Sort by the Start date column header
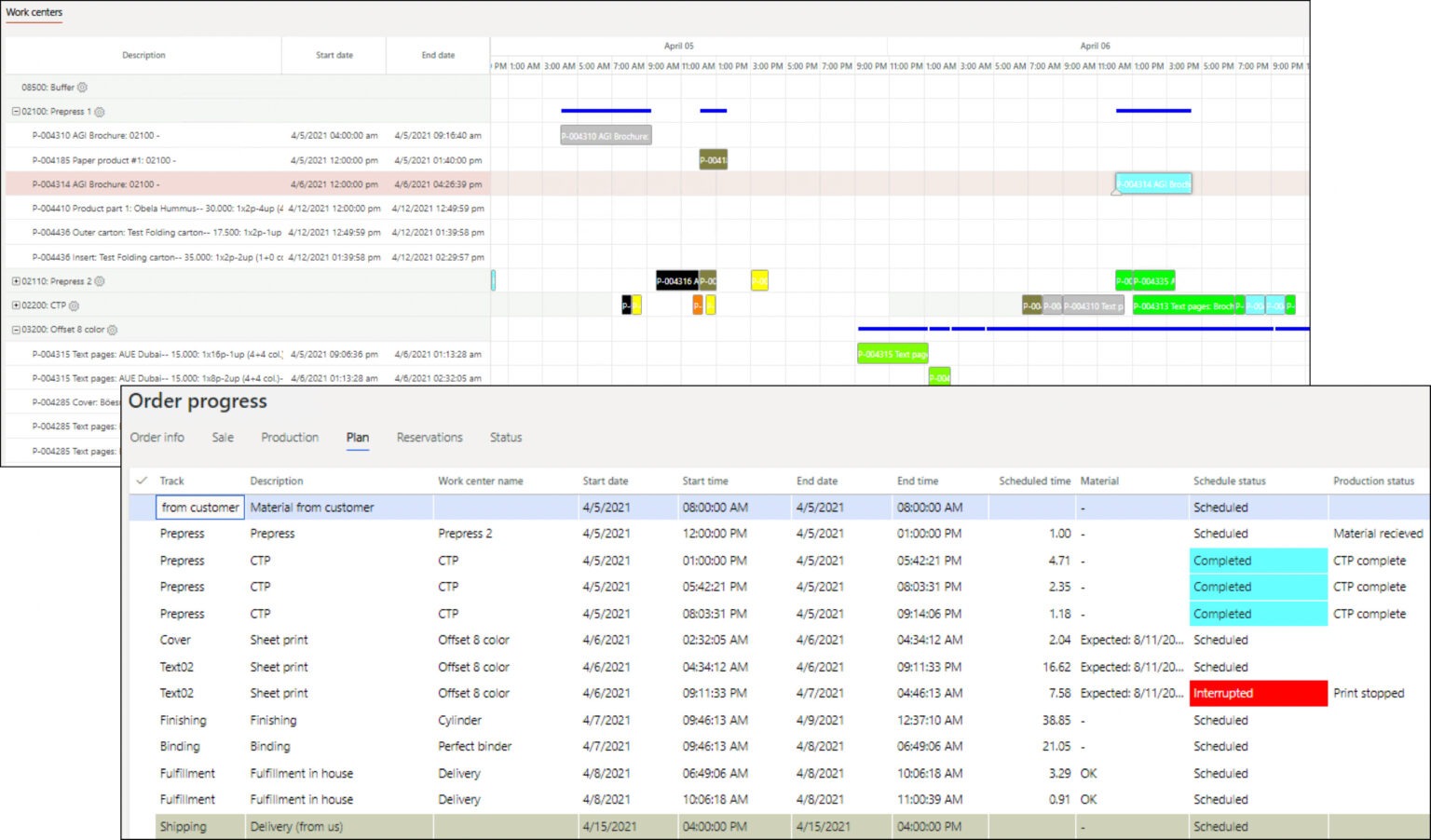The image size is (1431, 840). coord(606,481)
